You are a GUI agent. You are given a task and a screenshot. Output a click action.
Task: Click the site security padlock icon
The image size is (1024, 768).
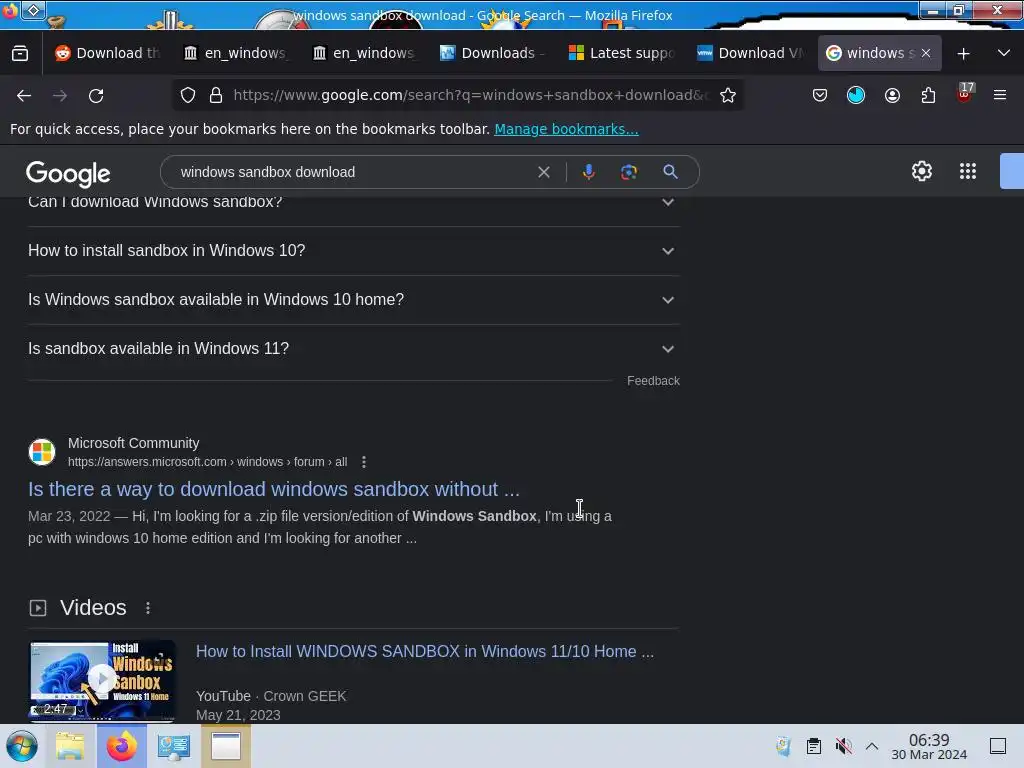[x=216, y=95]
